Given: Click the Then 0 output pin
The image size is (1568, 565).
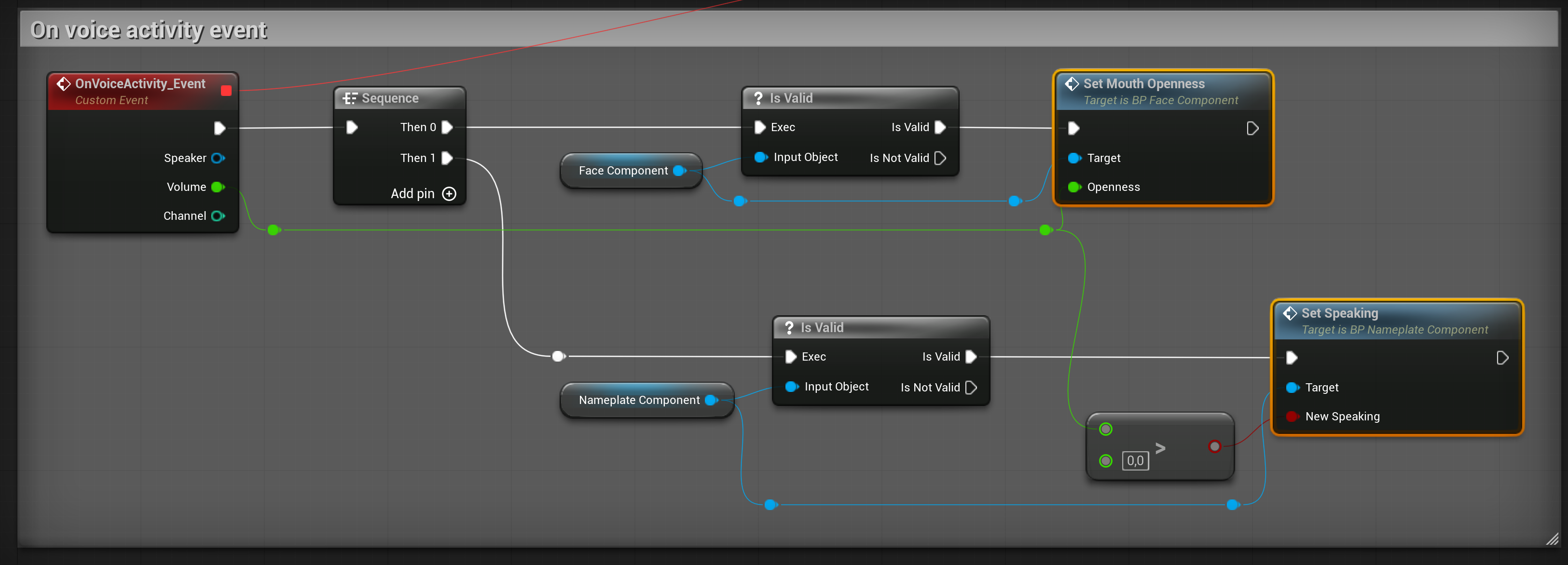Looking at the screenshot, I should [x=447, y=127].
